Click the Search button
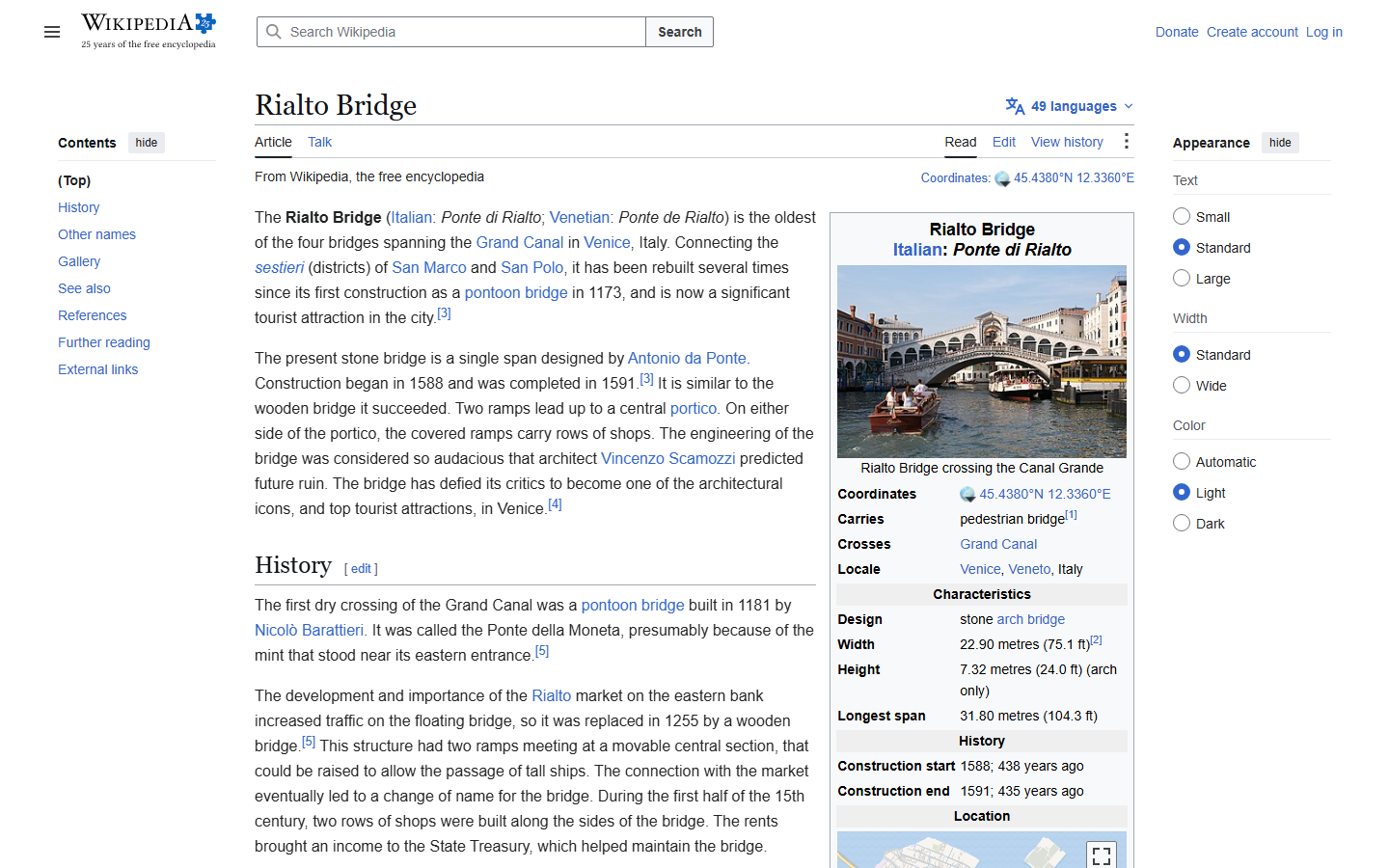 click(680, 32)
